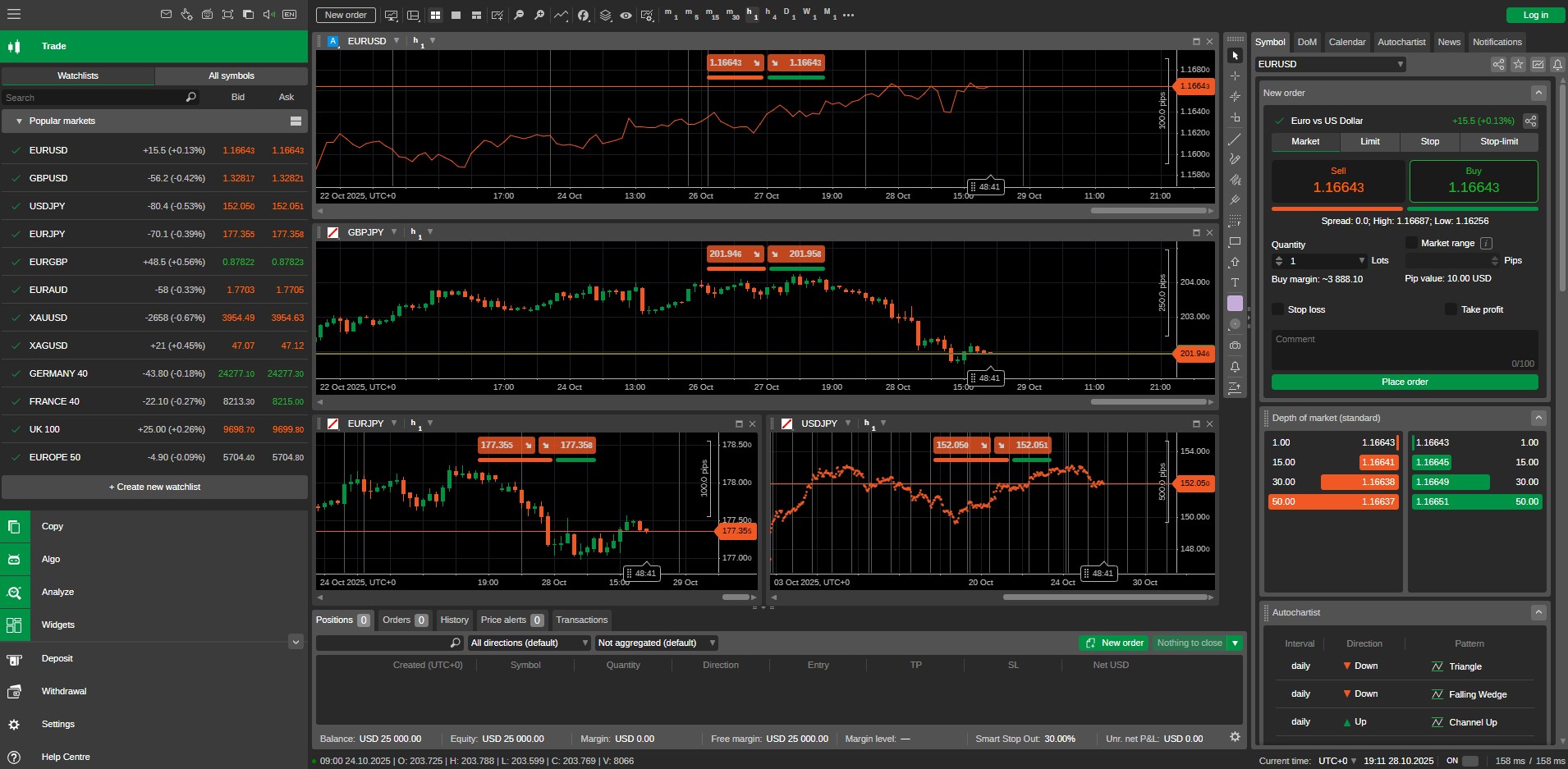This screenshot has width=1568, height=769.
Task: Select the crosshair tool in chart toolbar
Action: [1236, 76]
